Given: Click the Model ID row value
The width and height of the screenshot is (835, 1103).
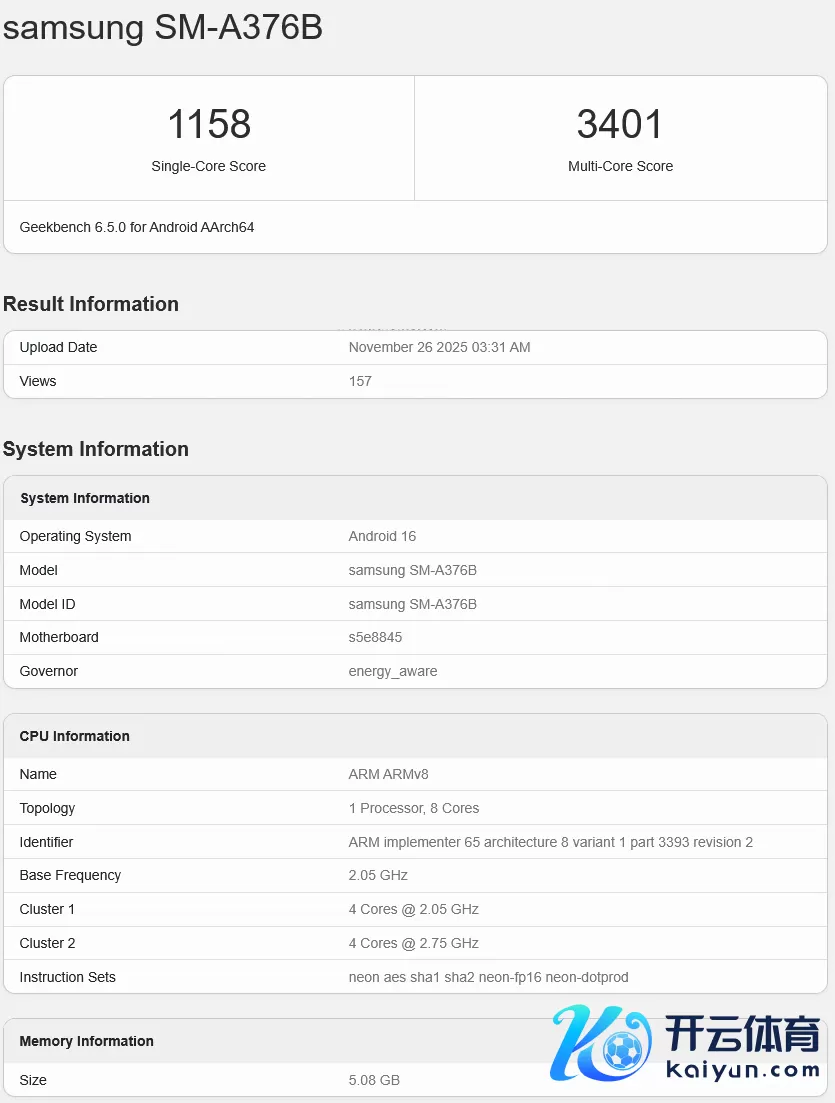Looking at the screenshot, I should click(x=412, y=604).
